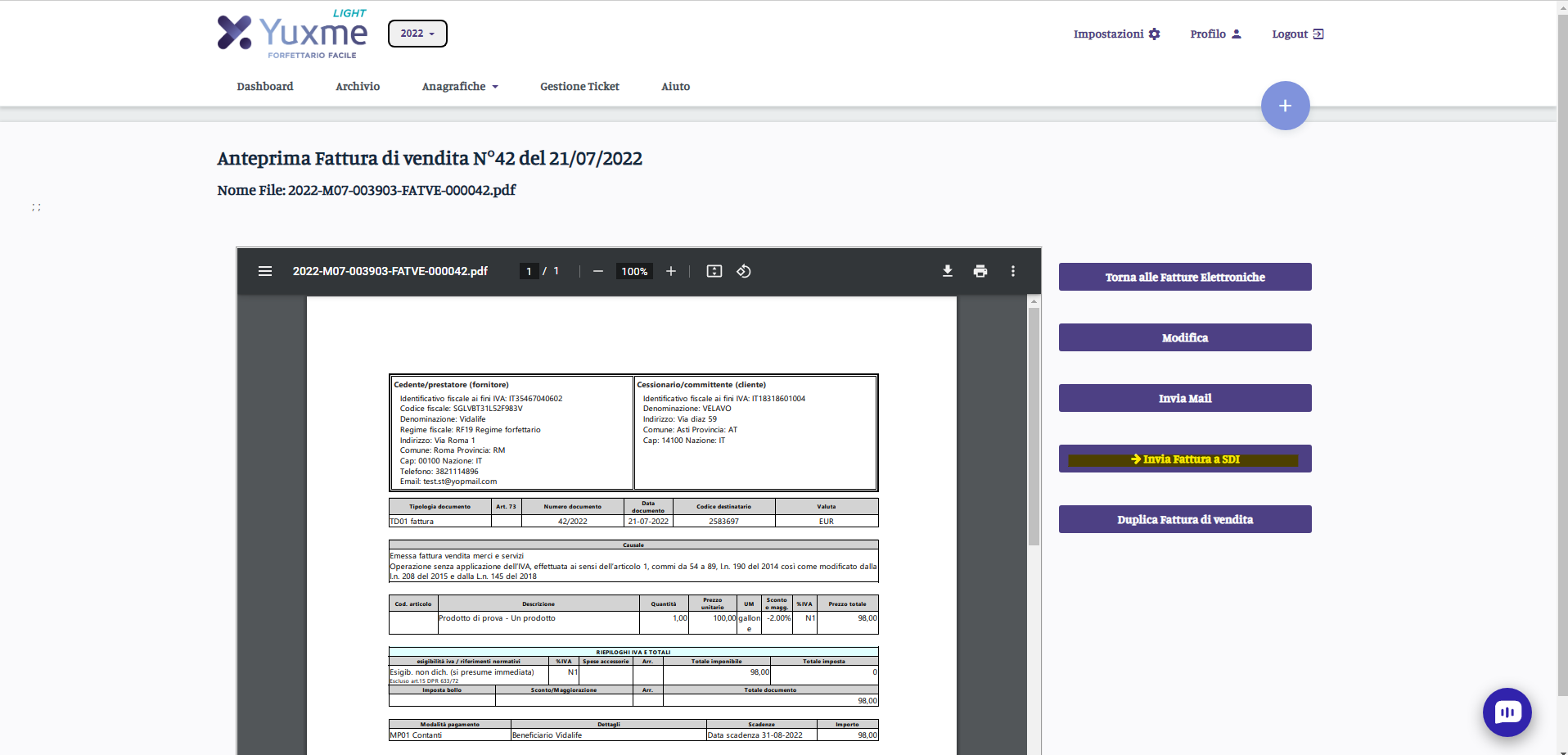Switch to the Dashboard section
Image resolution: width=1568 pixels, height=755 pixels.
264,86
